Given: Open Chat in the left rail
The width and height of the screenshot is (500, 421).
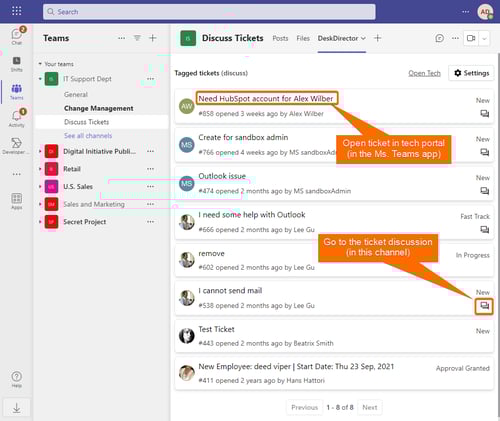Looking at the screenshot, I should point(17,36).
